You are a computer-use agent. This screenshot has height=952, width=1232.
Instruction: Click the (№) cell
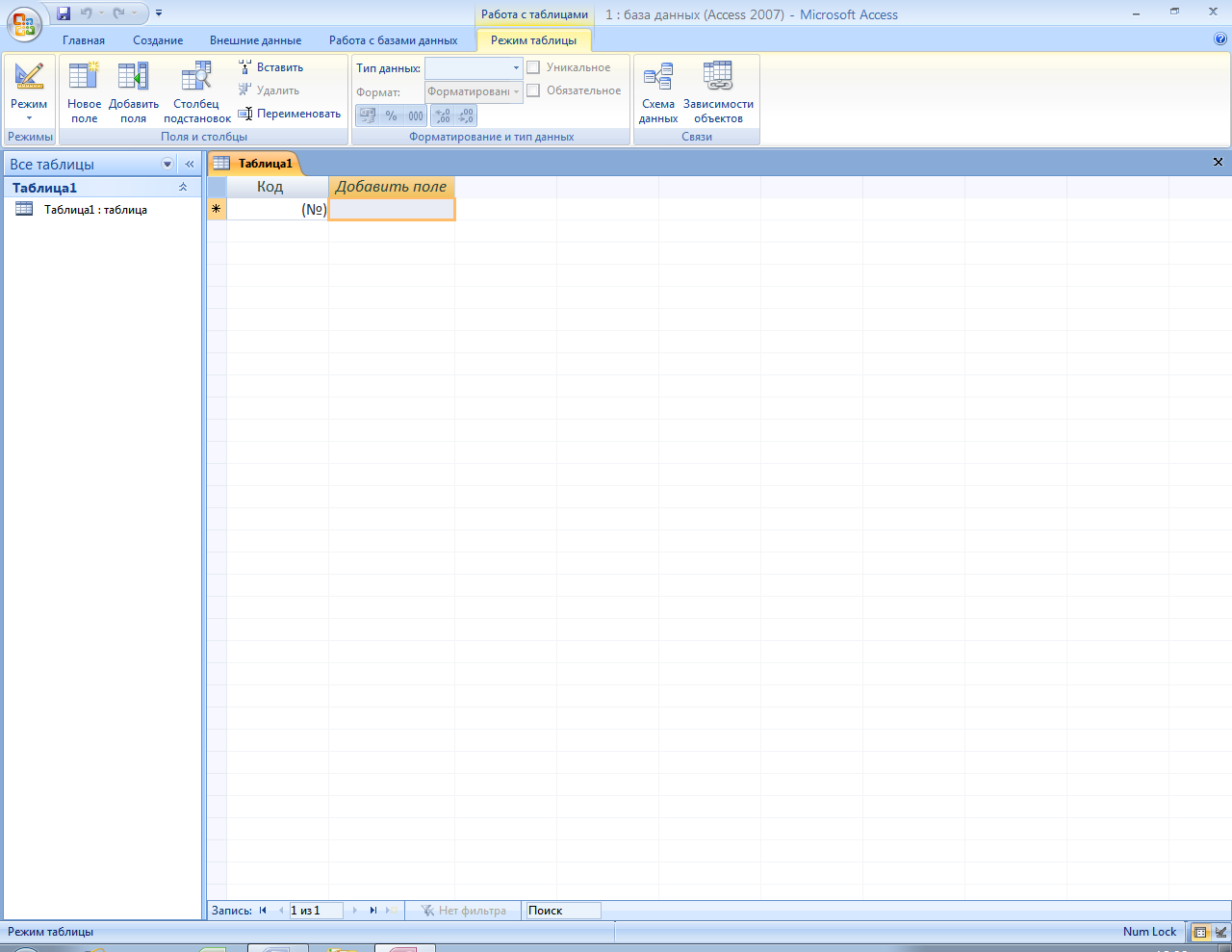(278, 209)
